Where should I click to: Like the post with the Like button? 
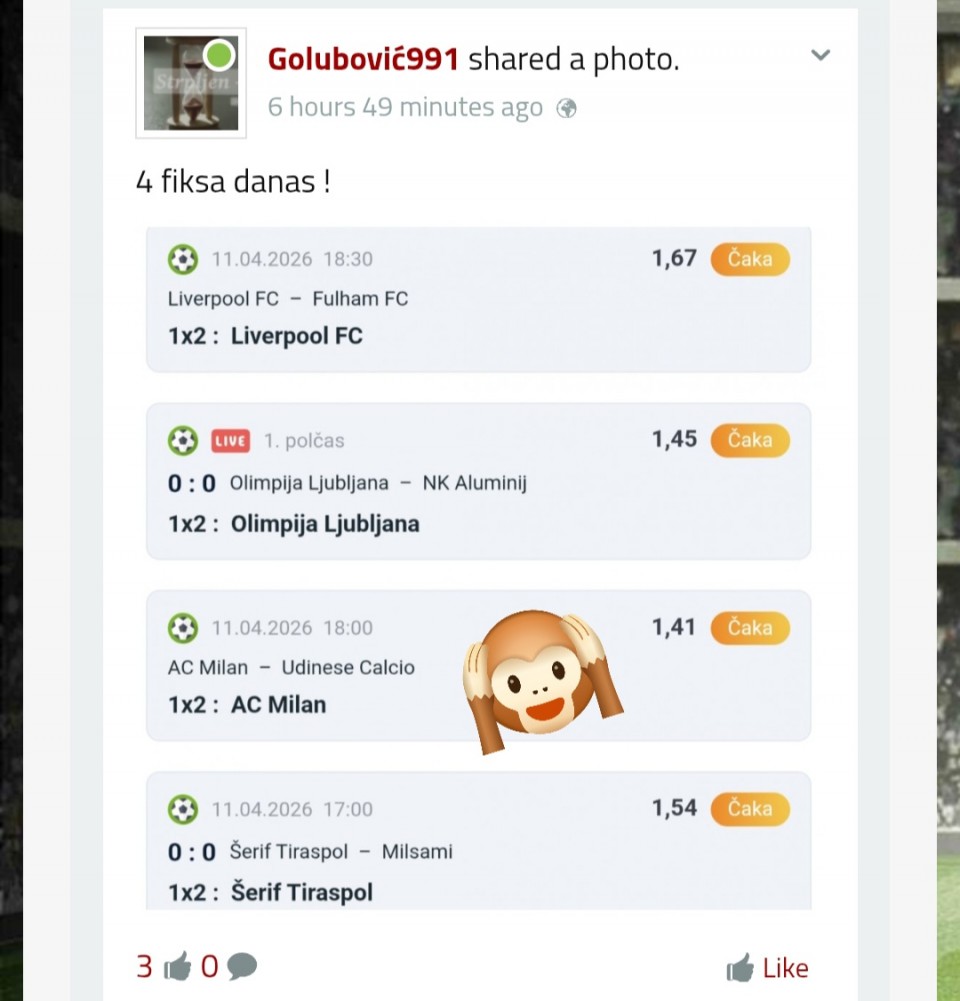[767, 968]
